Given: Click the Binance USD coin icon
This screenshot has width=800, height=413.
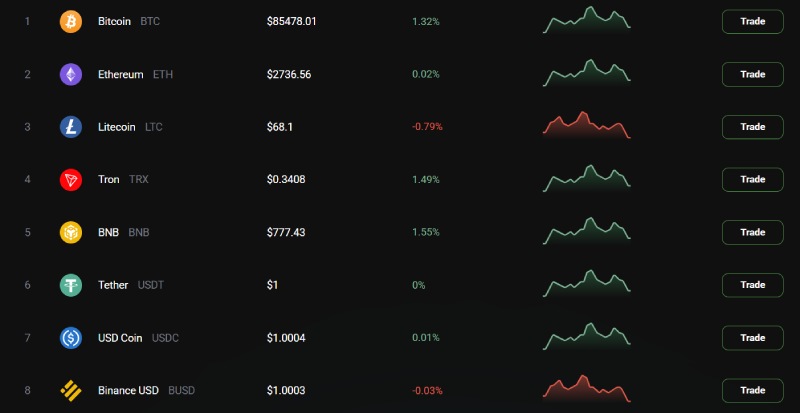Looking at the screenshot, I should point(71,391).
